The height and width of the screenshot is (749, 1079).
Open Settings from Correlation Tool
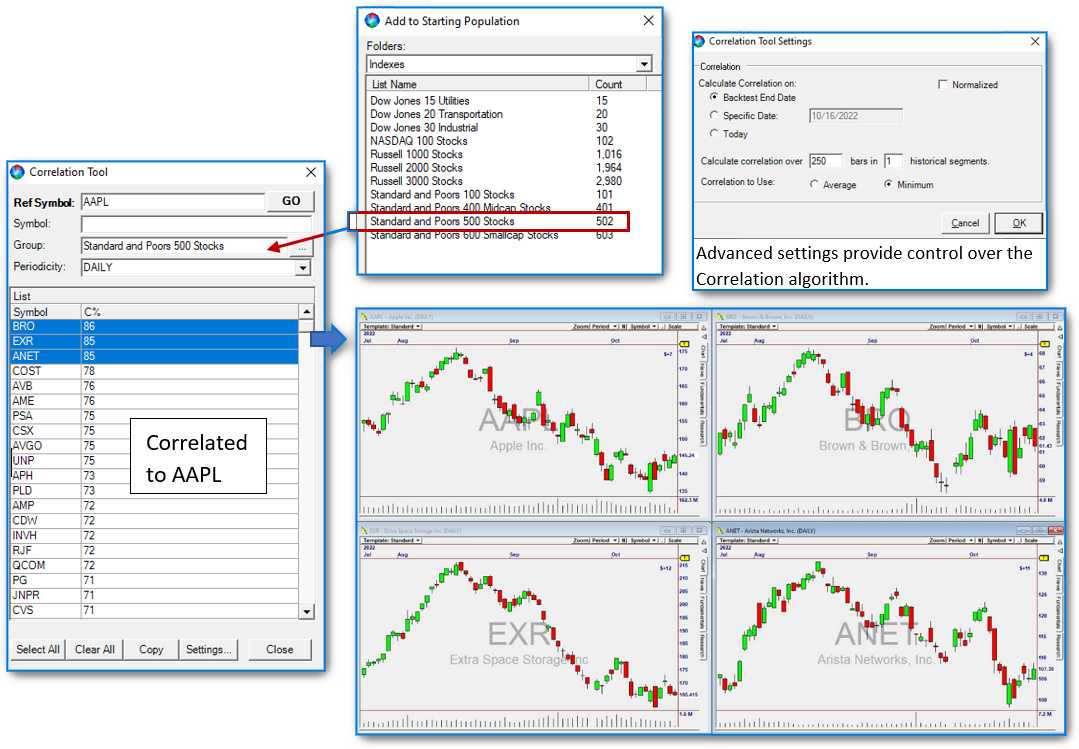pos(209,649)
